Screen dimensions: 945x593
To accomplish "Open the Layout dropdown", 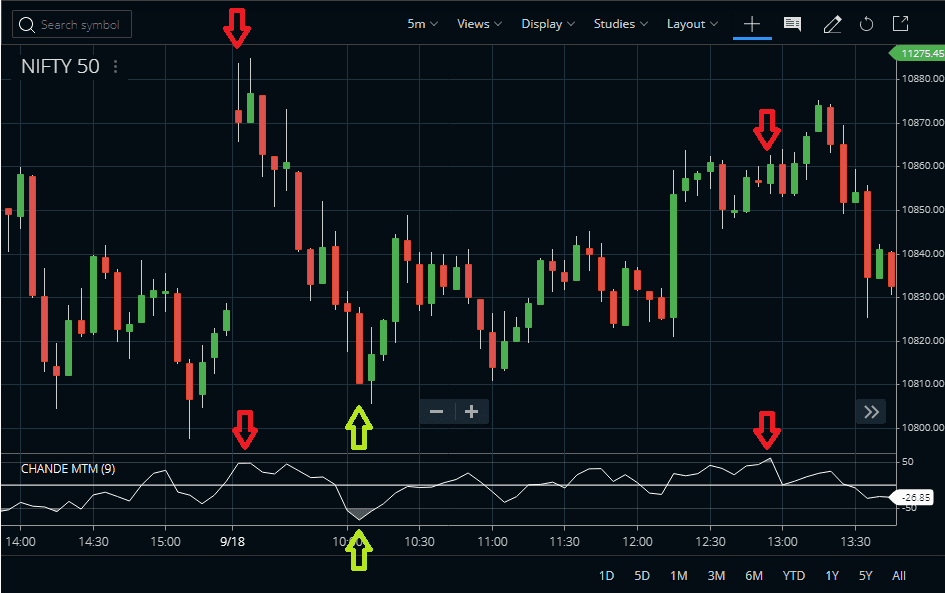I will click(692, 24).
